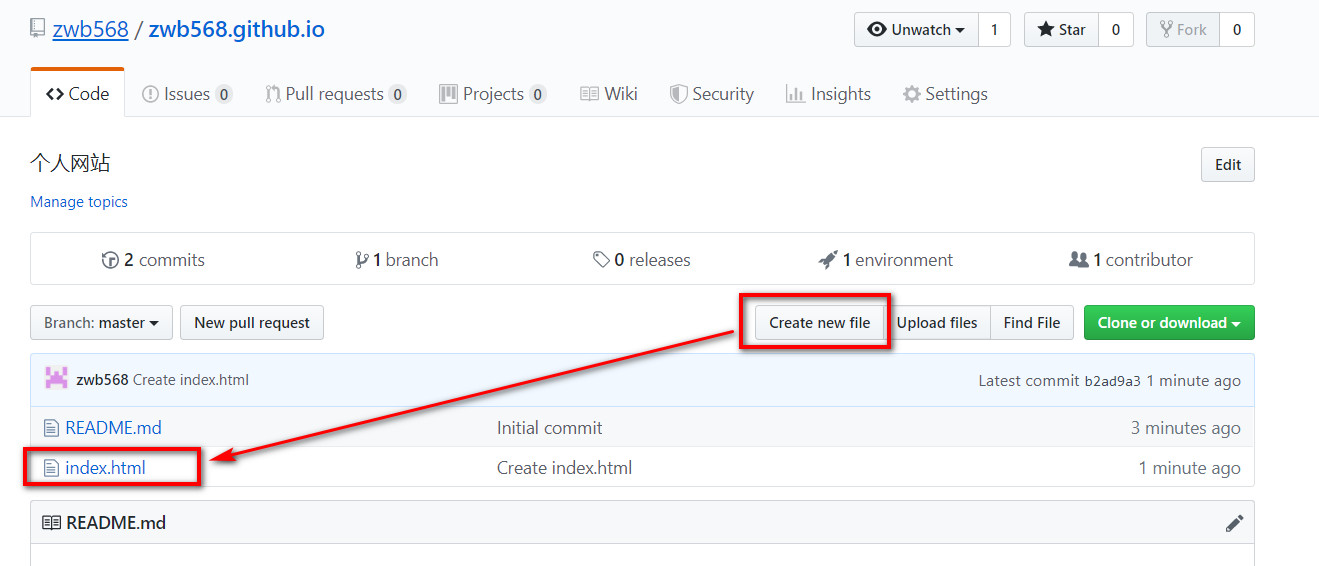The height and width of the screenshot is (566, 1319).
Task: Open the Unwatch dropdown
Action: coord(916,30)
